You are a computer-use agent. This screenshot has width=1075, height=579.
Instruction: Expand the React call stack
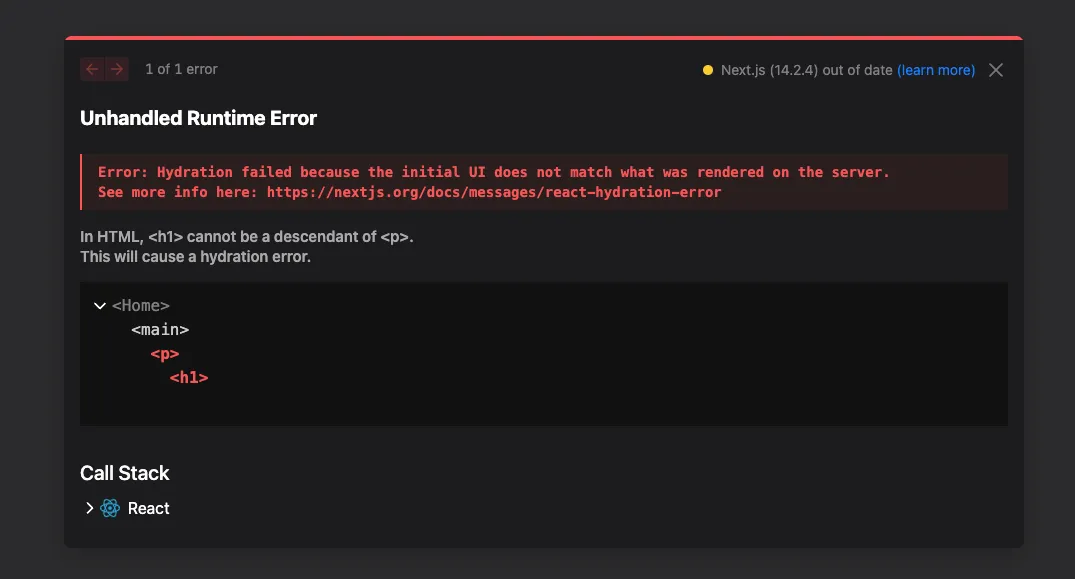click(x=89, y=508)
